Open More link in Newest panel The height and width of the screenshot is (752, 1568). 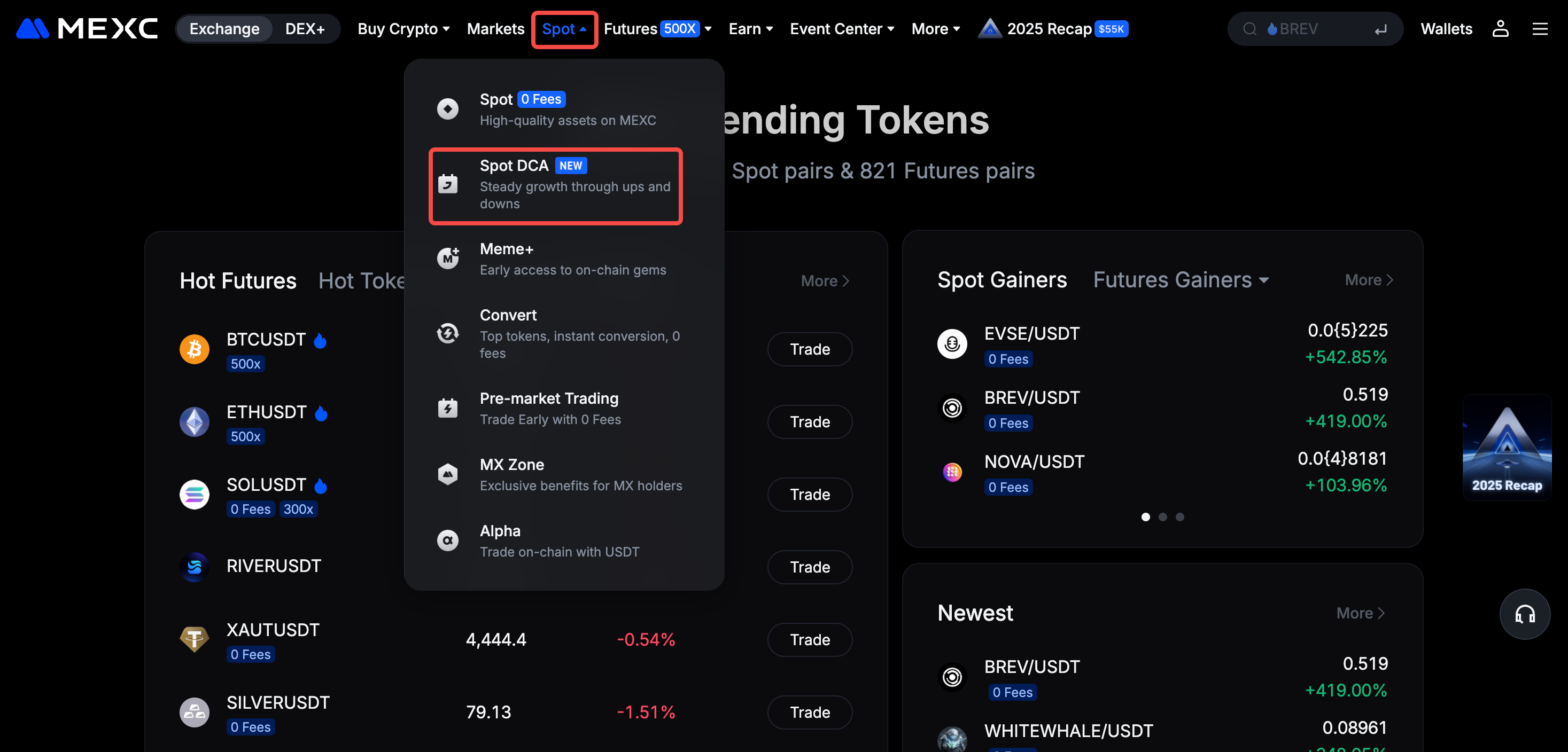[x=1360, y=613]
